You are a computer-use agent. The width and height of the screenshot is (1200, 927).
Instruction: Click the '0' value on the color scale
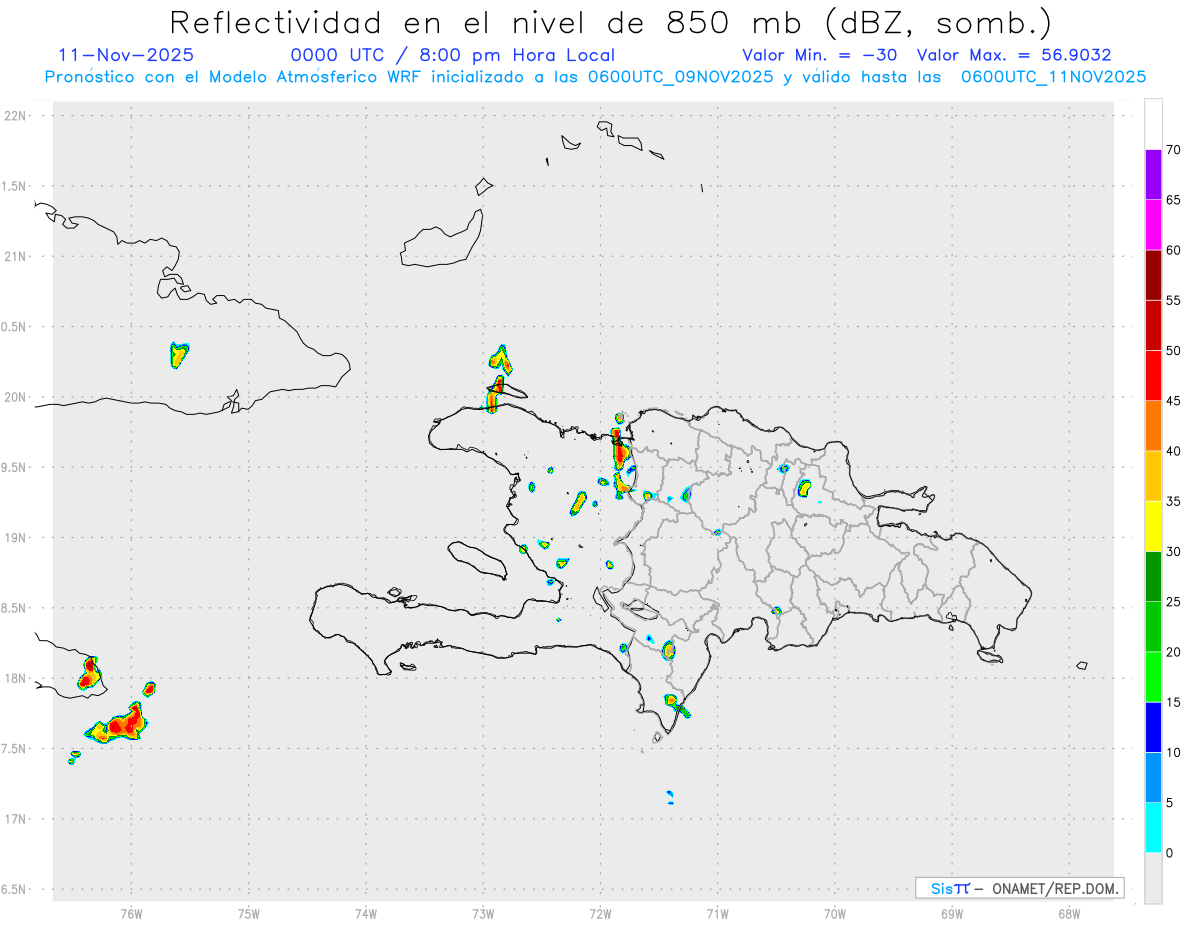coord(1170,853)
